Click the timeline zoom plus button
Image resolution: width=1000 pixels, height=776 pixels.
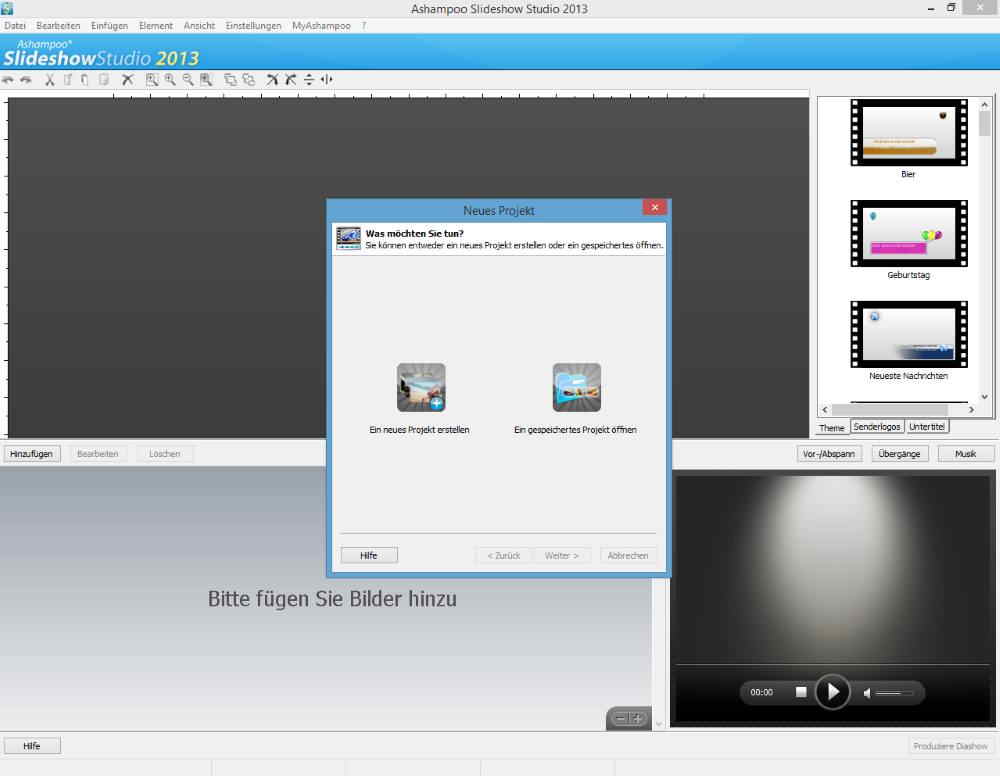tap(637, 719)
